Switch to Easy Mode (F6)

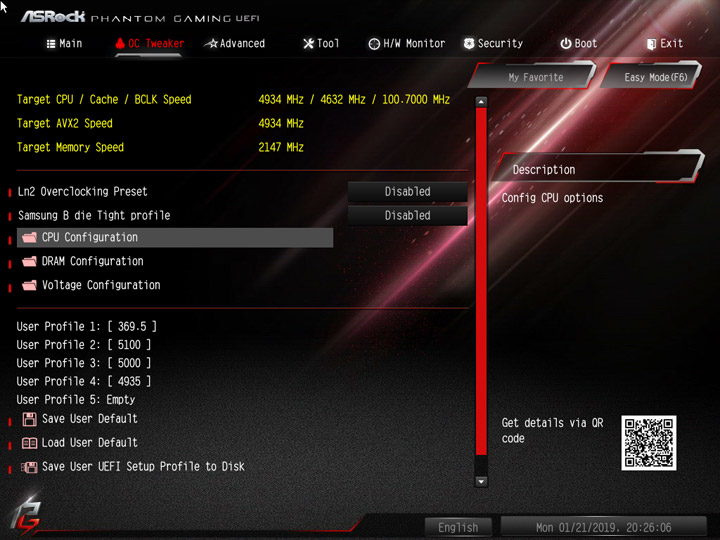(655, 77)
